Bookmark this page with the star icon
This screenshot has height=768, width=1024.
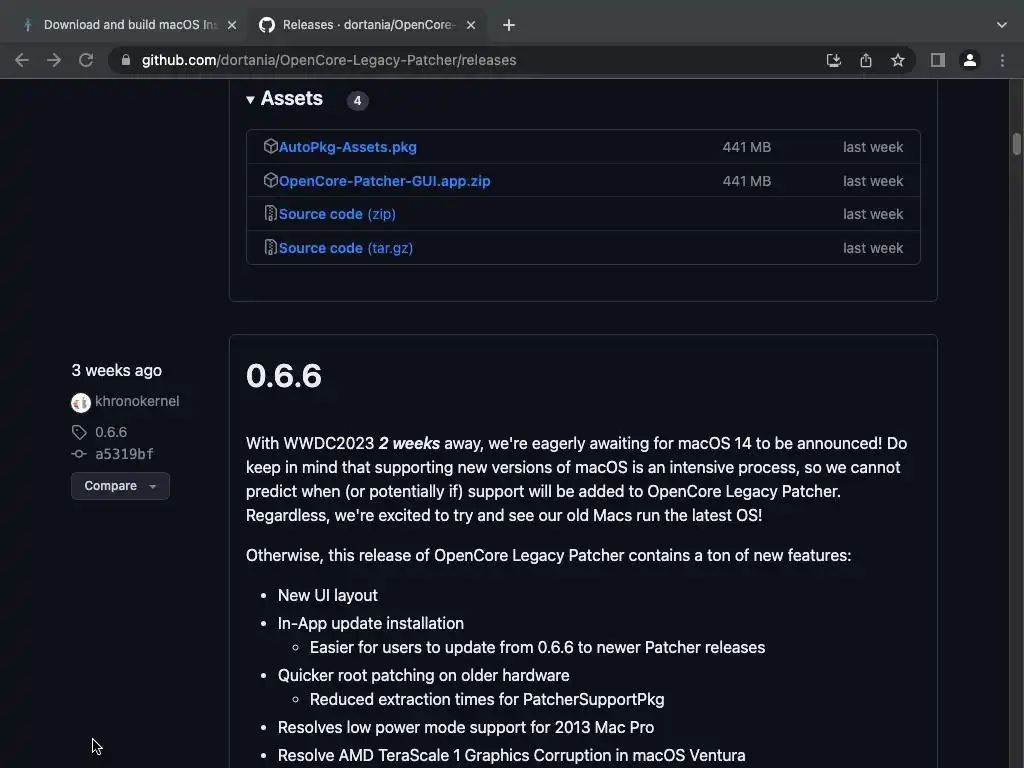pyautogui.click(x=898, y=60)
